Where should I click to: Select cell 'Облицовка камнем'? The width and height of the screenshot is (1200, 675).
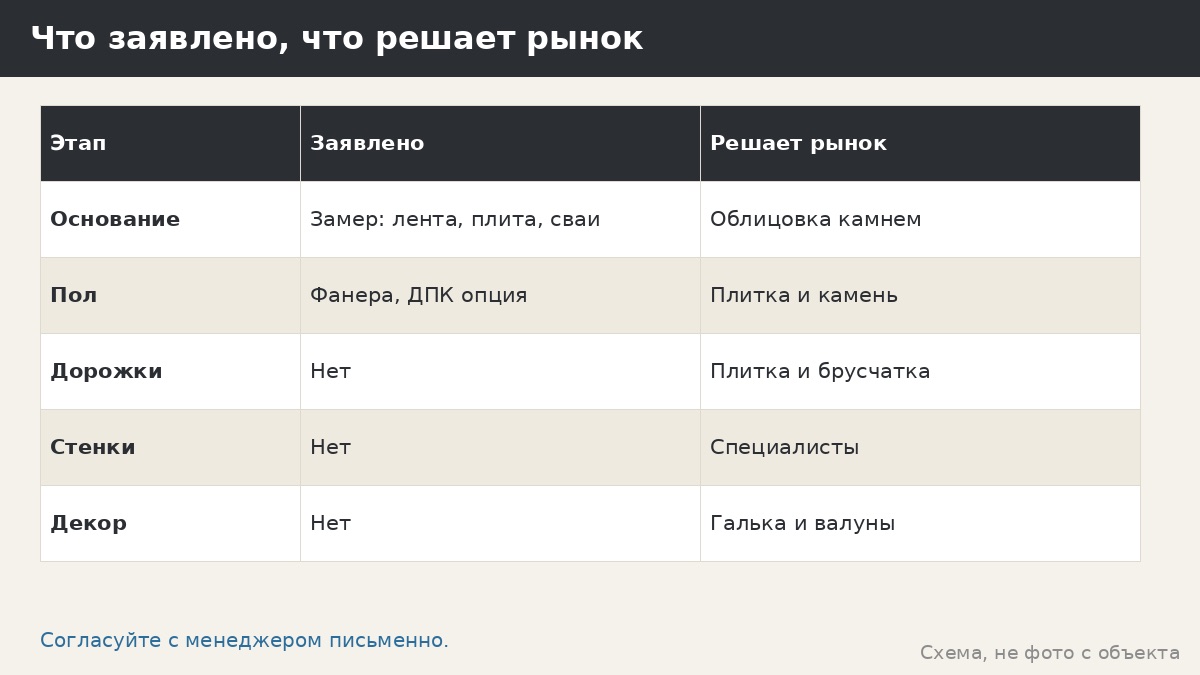pyautogui.click(x=920, y=219)
